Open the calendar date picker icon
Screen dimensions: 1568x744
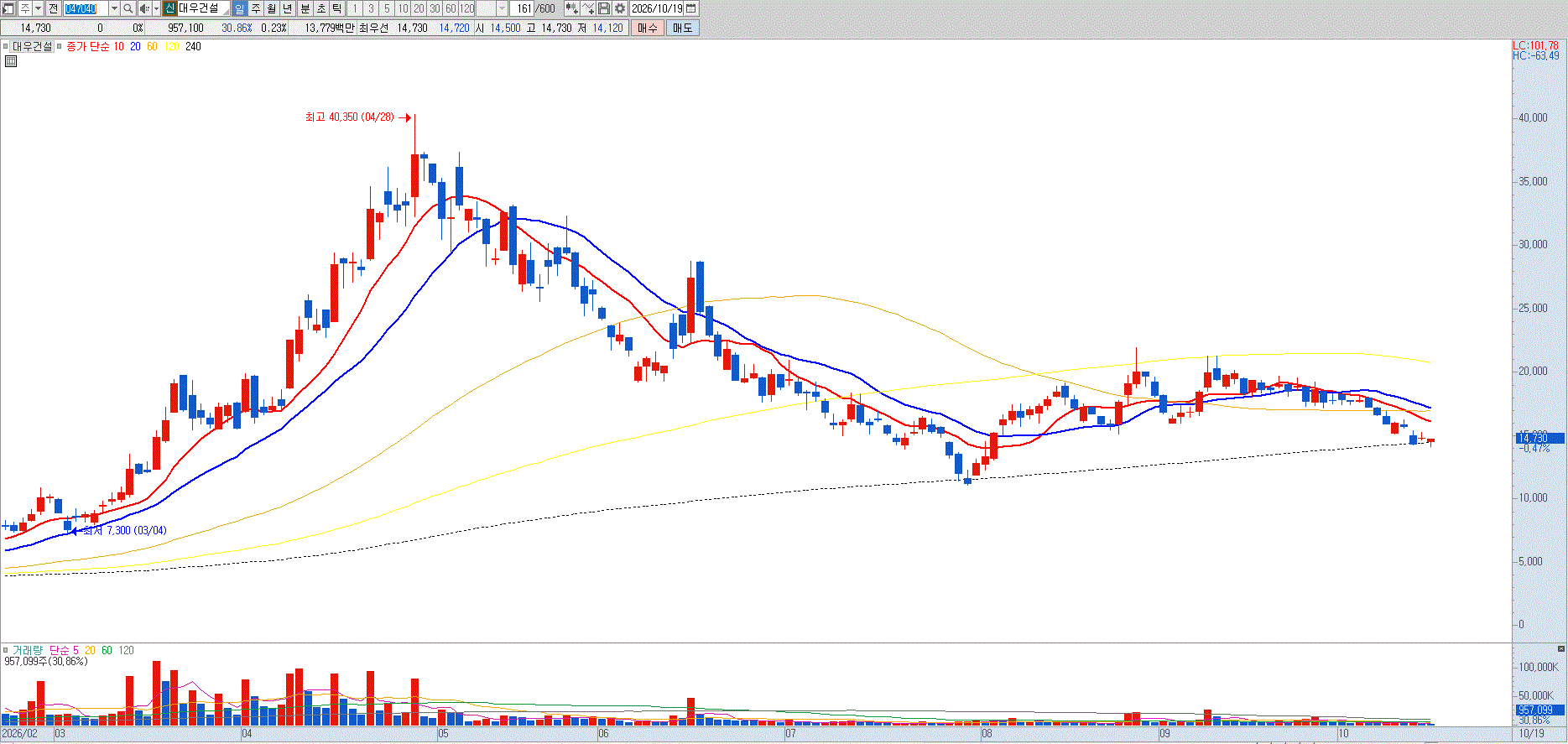click(x=691, y=8)
